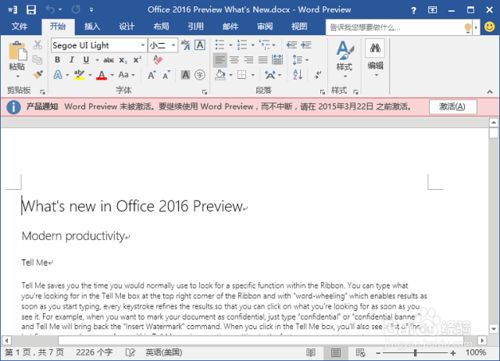Toggle character shading
The width and height of the screenshot is (500, 361).
[185, 75]
